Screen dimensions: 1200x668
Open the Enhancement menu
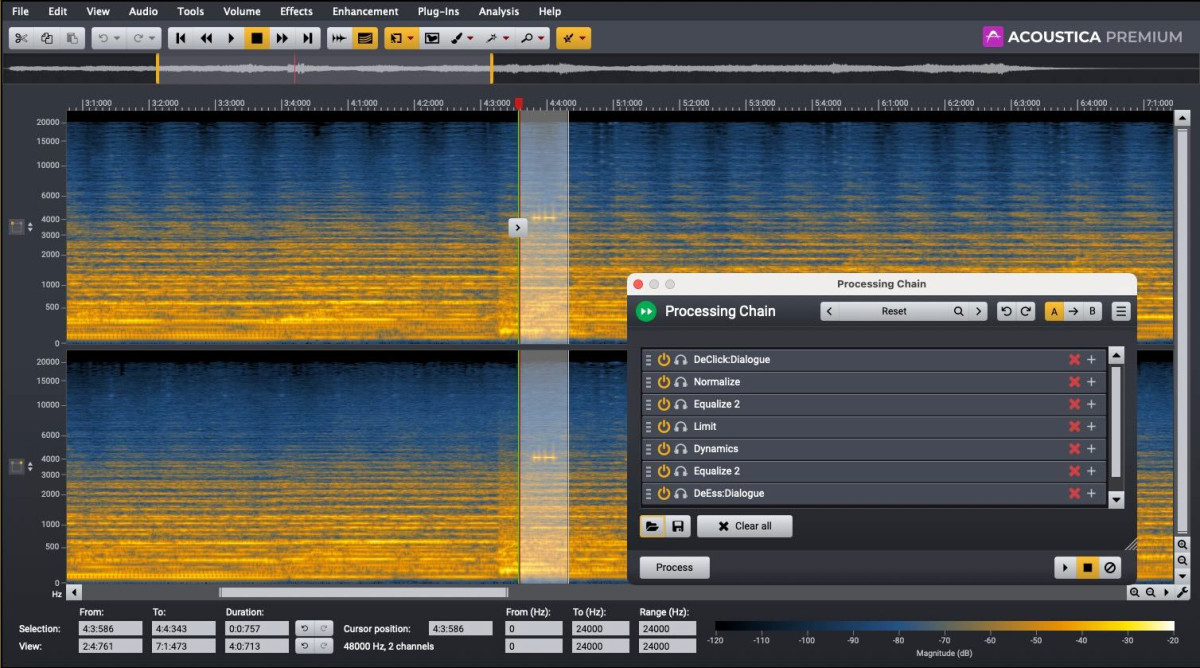pyautogui.click(x=365, y=11)
